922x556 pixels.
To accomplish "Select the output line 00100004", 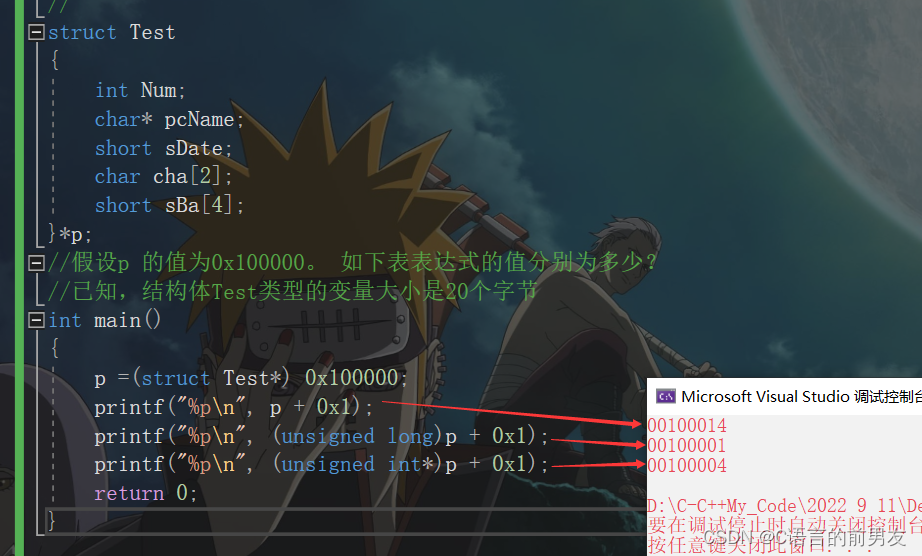I will pos(687,465).
